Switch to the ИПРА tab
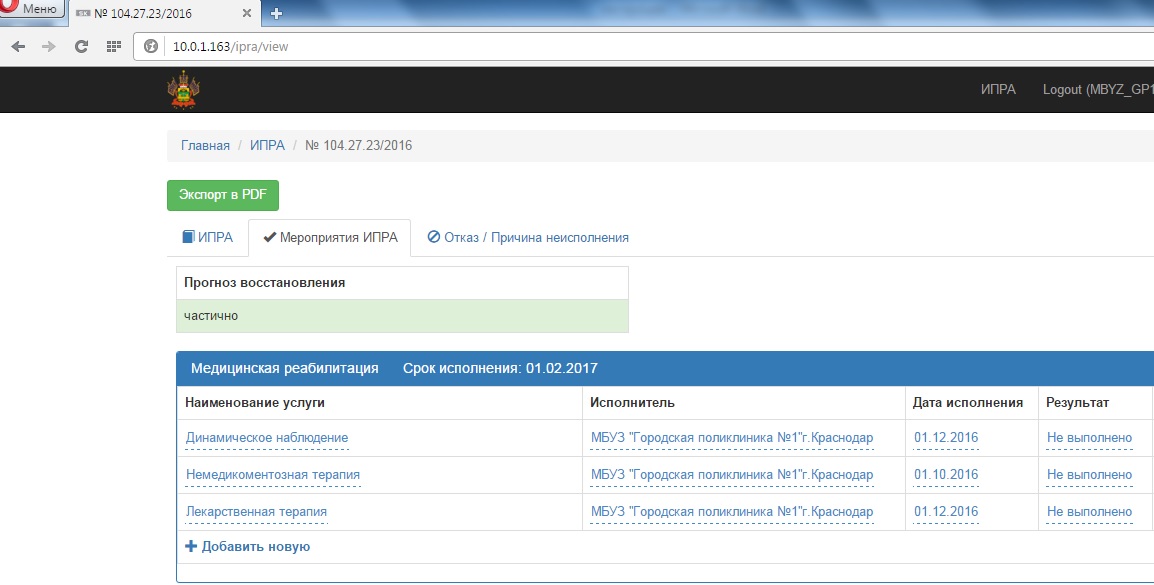 pos(207,238)
